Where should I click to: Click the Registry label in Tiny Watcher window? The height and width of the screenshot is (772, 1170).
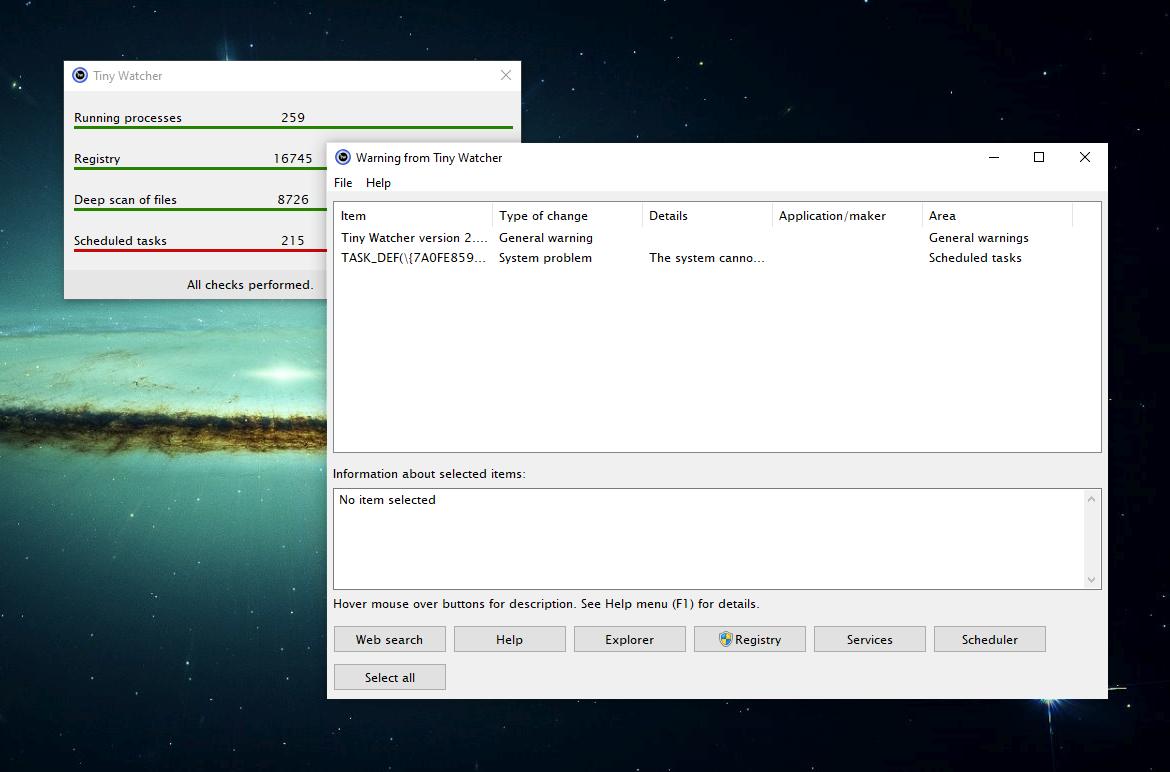point(97,159)
